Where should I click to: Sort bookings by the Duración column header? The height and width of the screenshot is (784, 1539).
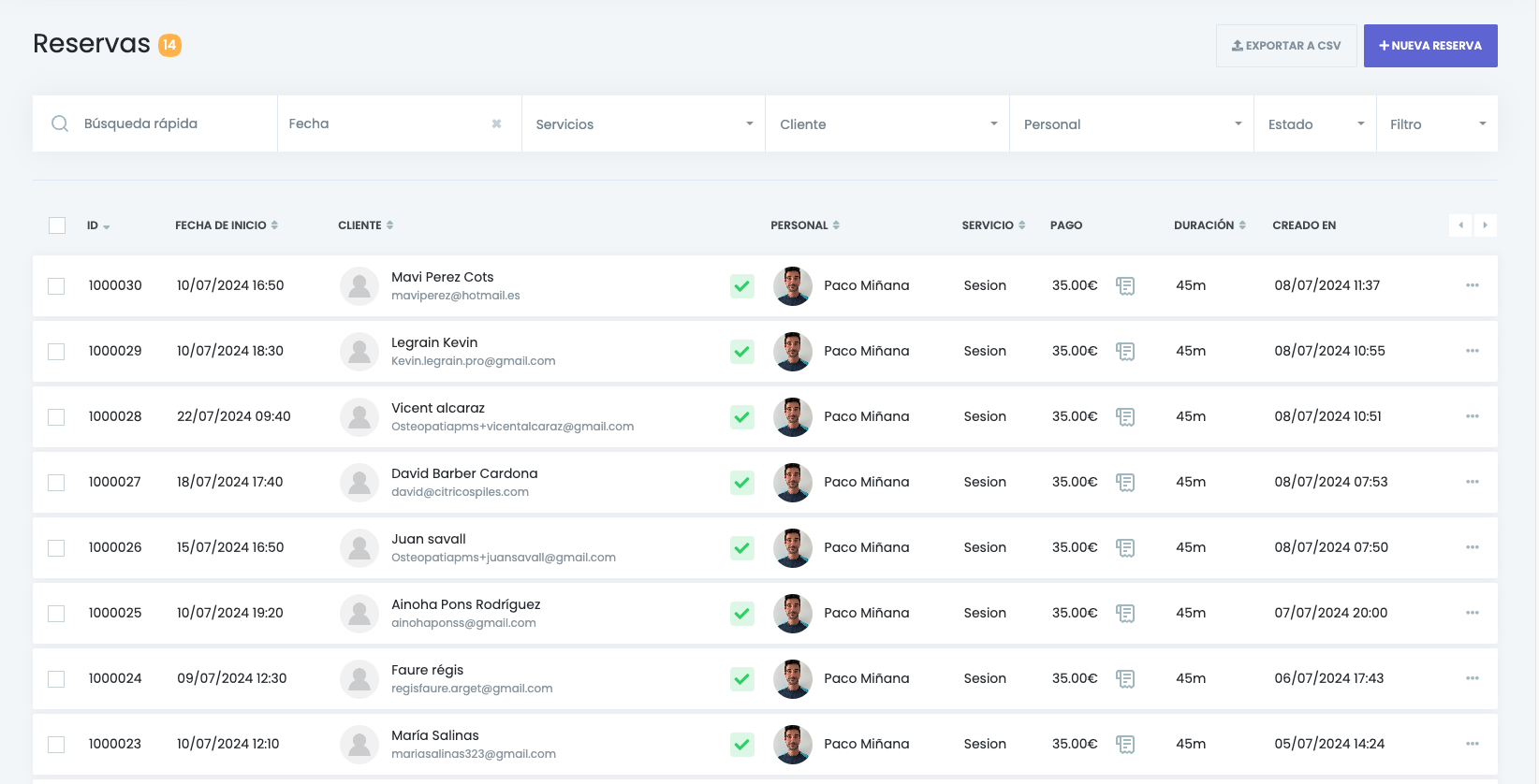1209,225
